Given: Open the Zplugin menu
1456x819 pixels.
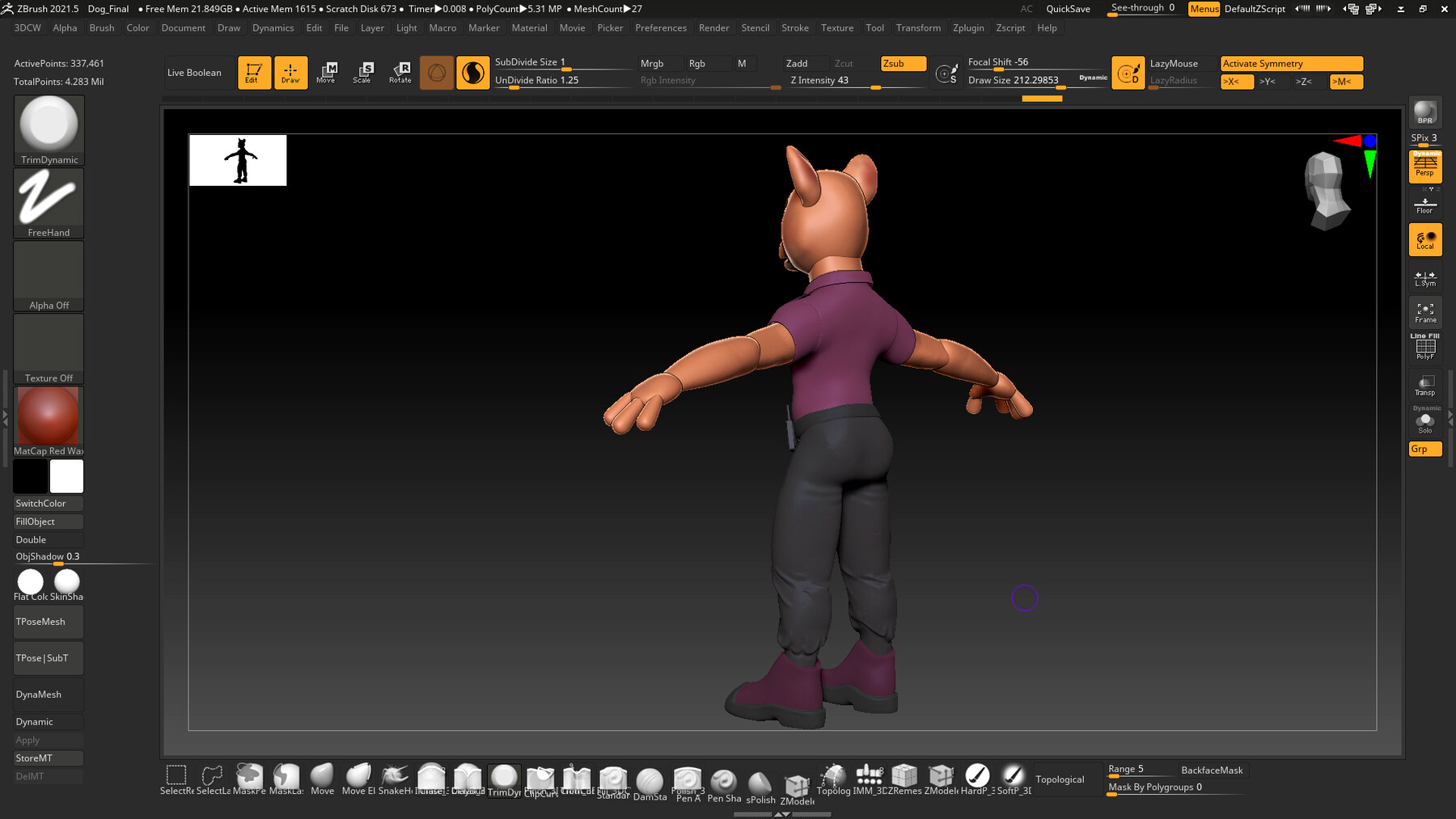Looking at the screenshot, I should (x=968, y=27).
